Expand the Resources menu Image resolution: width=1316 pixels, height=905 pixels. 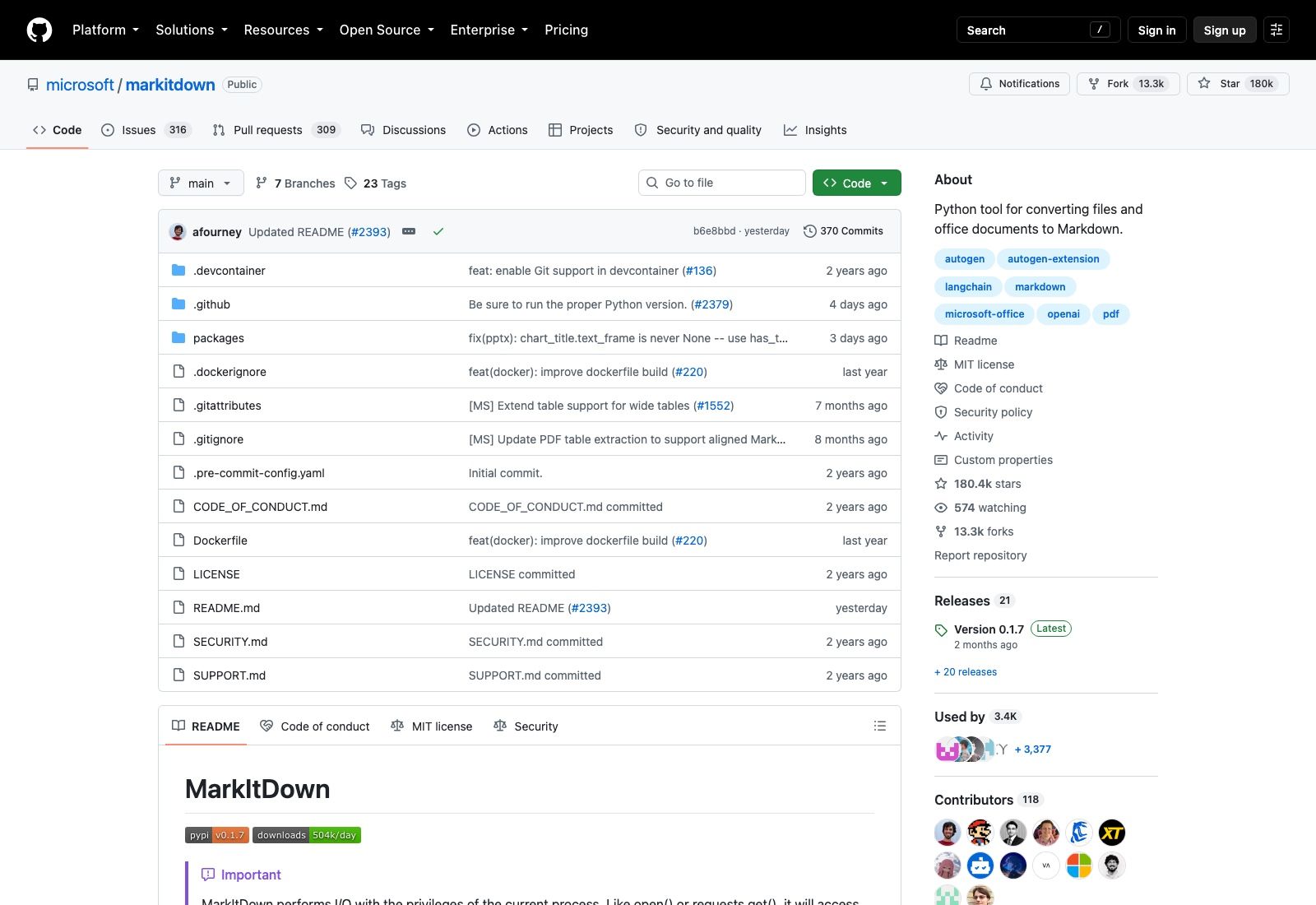click(283, 30)
